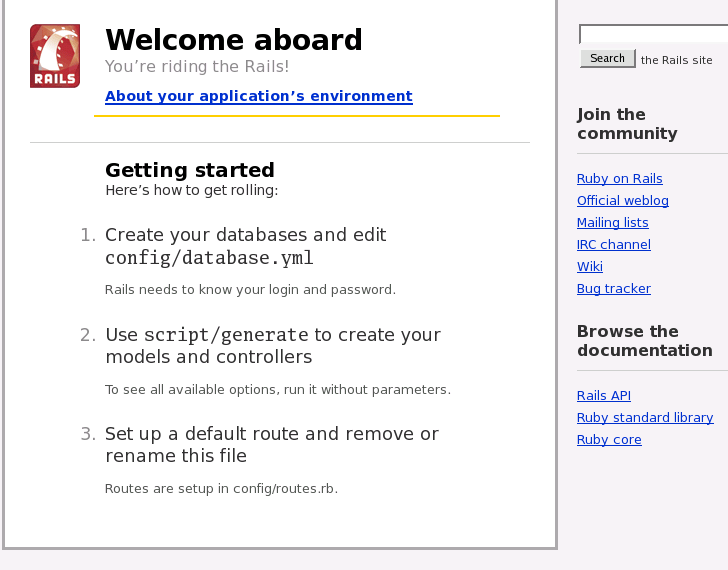Click the Getting started heading
The height and width of the screenshot is (570, 728).
(x=190, y=170)
